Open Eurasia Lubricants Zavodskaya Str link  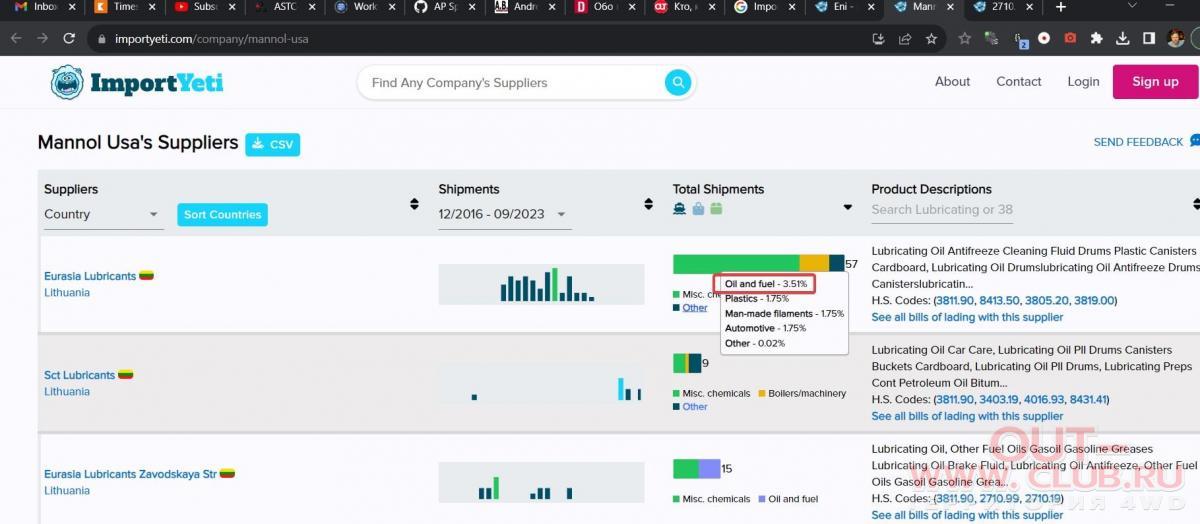pos(130,474)
